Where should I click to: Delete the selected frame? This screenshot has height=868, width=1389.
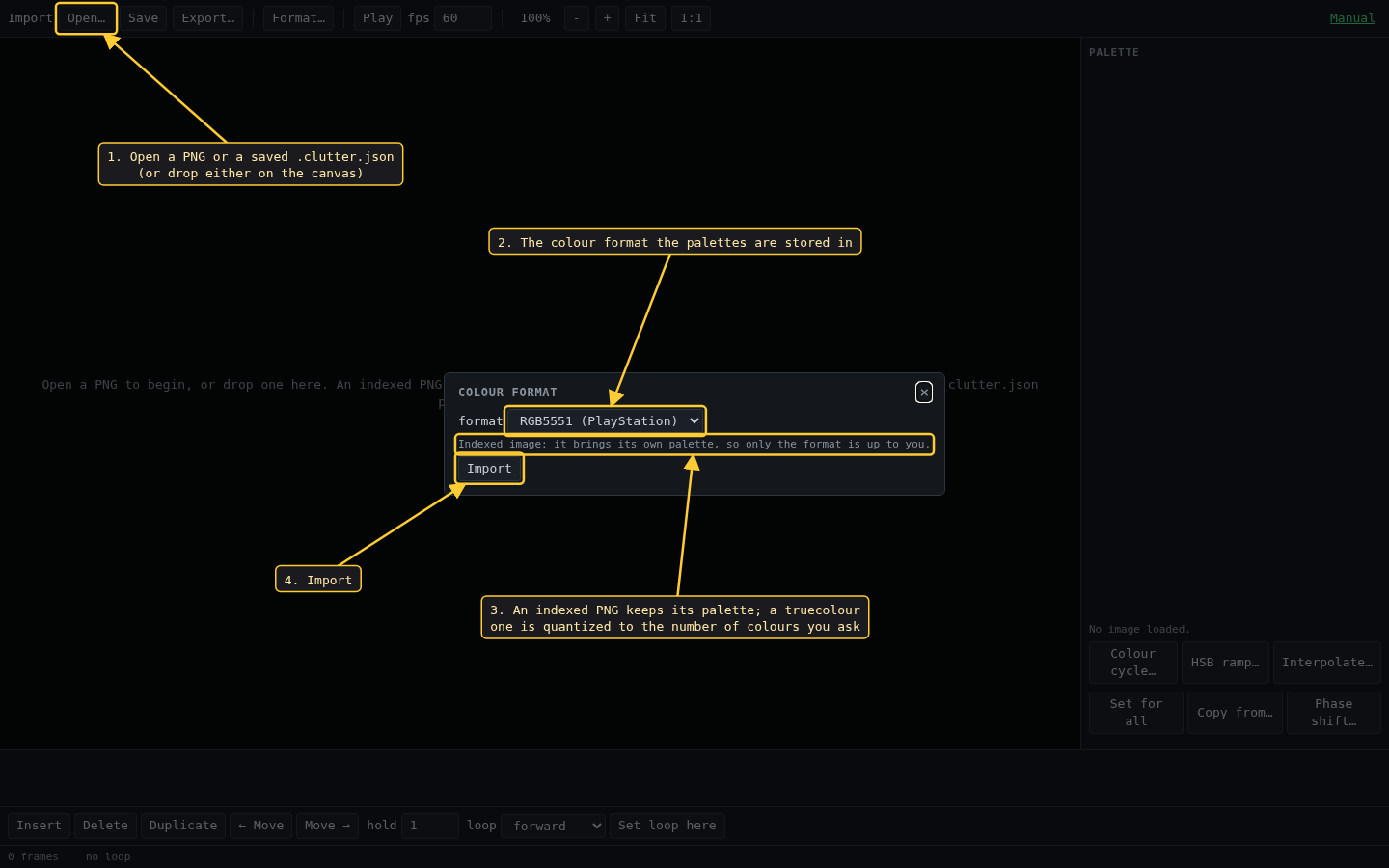[x=105, y=826]
